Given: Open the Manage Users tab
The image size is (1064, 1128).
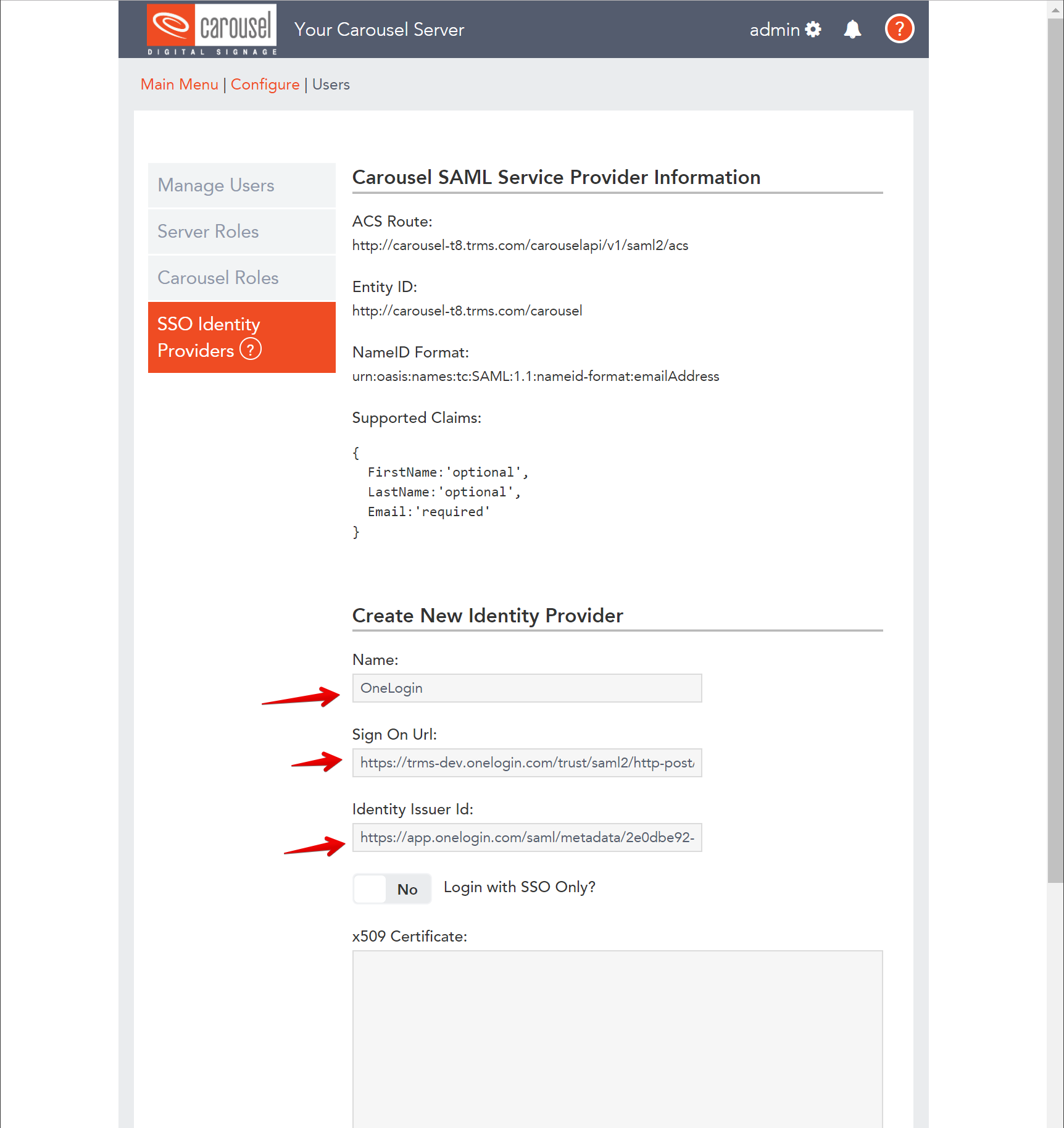Looking at the screenshot, I should pyautogui.click(x=242, y=185).
